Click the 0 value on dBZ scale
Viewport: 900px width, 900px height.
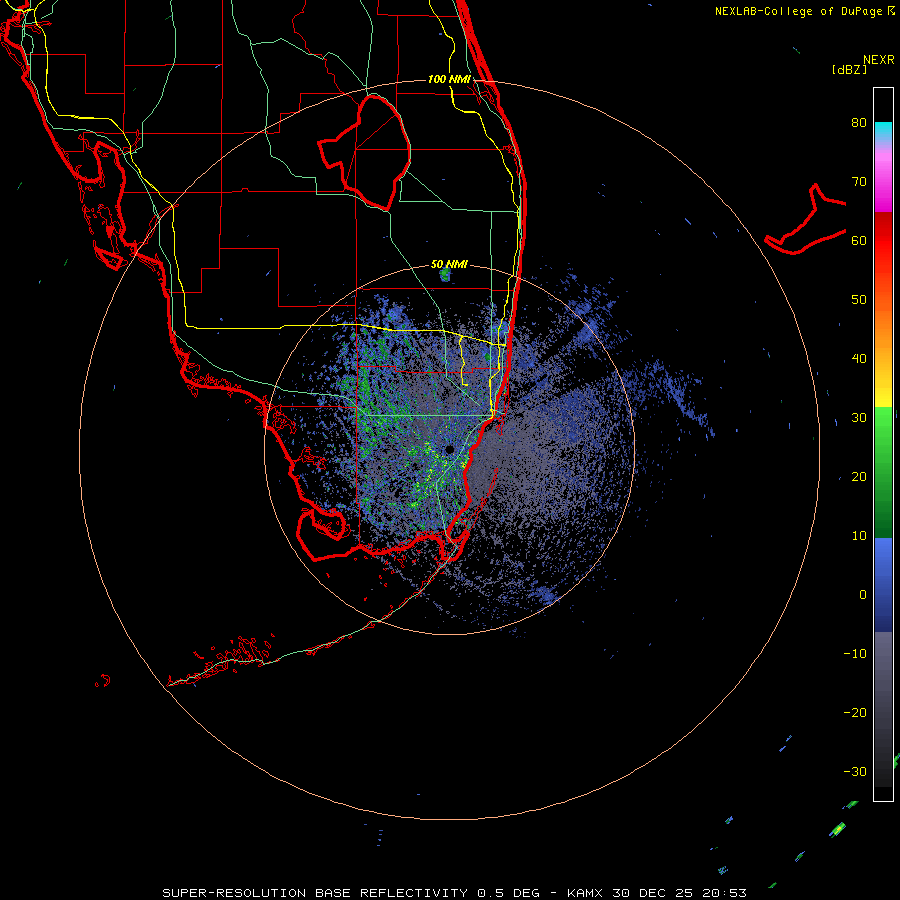point(863,595)
